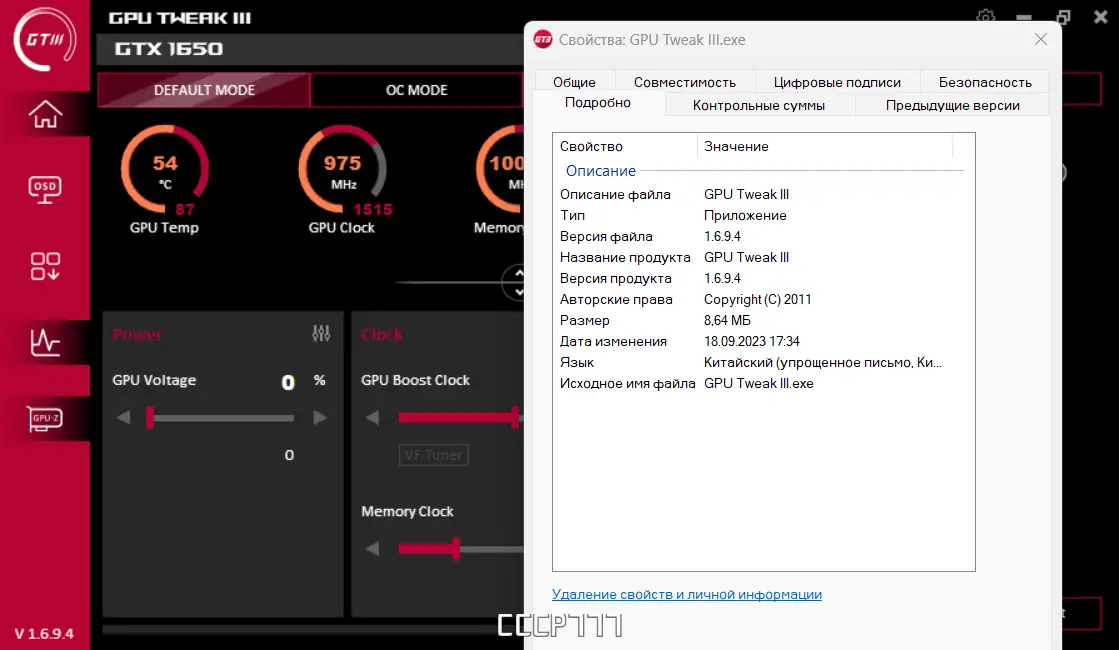Select the Подробно tab

[597, 103]
